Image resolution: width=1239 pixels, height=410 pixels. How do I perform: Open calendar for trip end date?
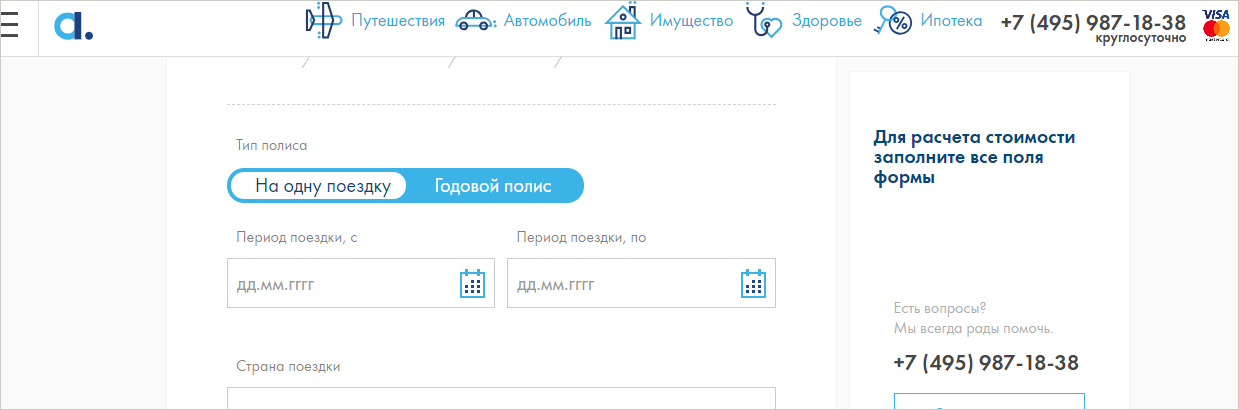[752, 284]
